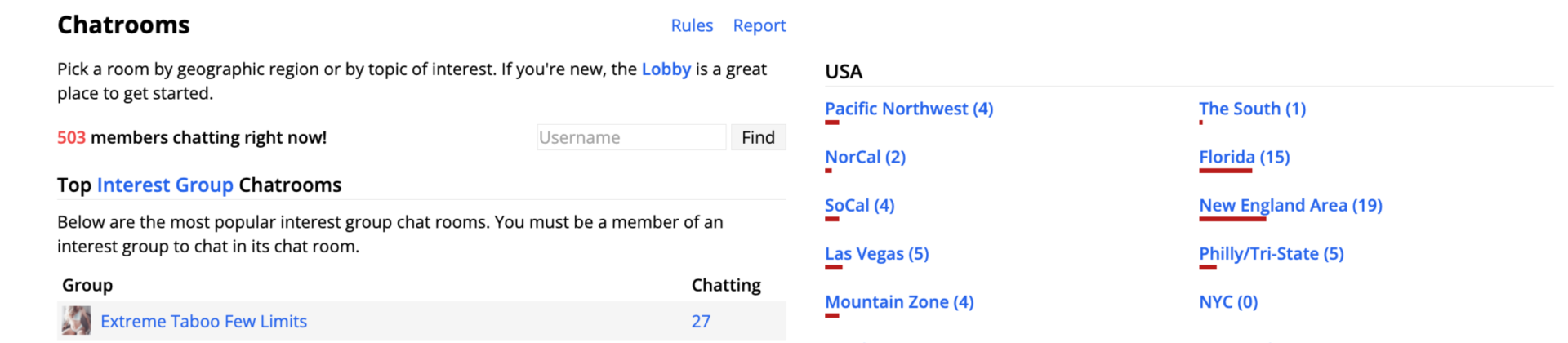This screenshot has height=343, width=1568.
Task: Open the Rules link
Action: coord(692,25)
